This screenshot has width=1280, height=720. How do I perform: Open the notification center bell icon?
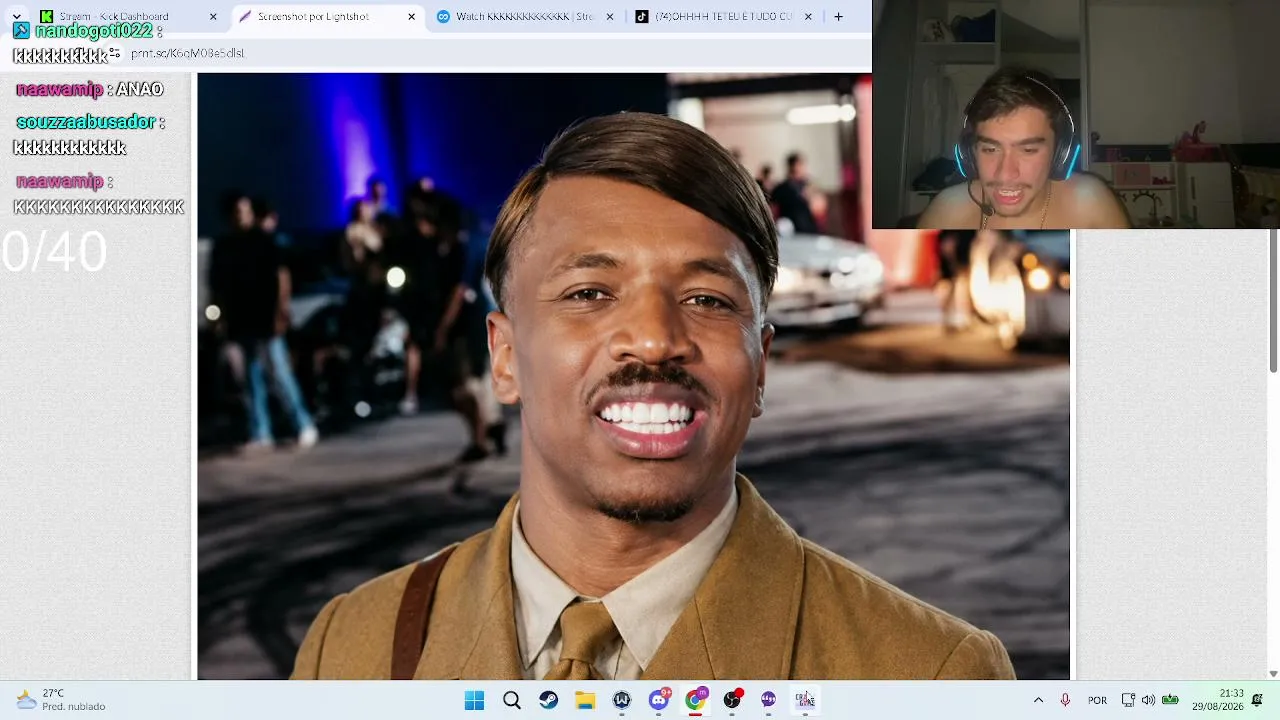coord(1258,700)
